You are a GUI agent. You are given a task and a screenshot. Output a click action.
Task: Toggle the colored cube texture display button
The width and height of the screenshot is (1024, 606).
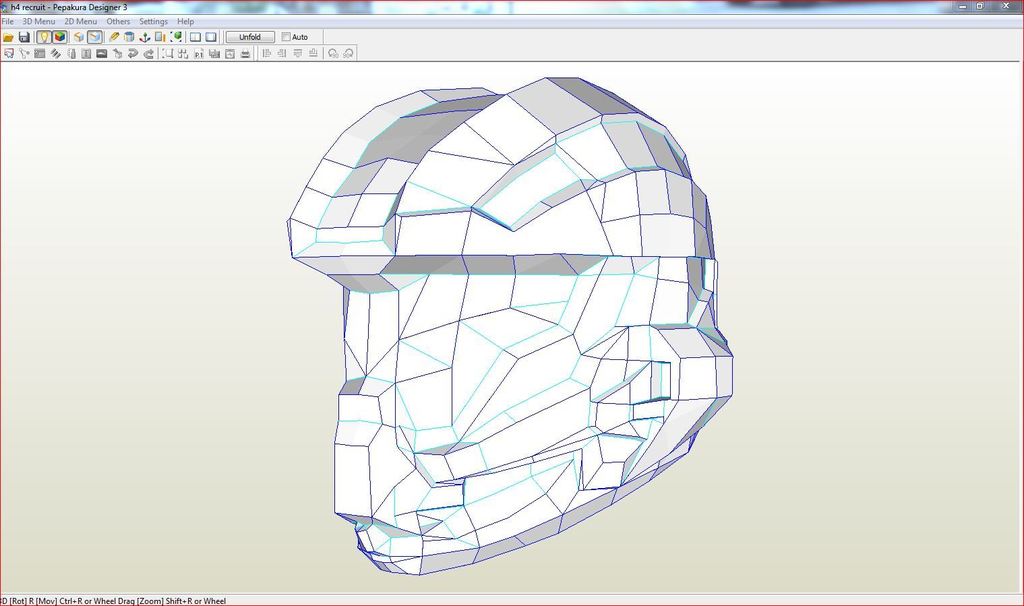tap(60, 37)
